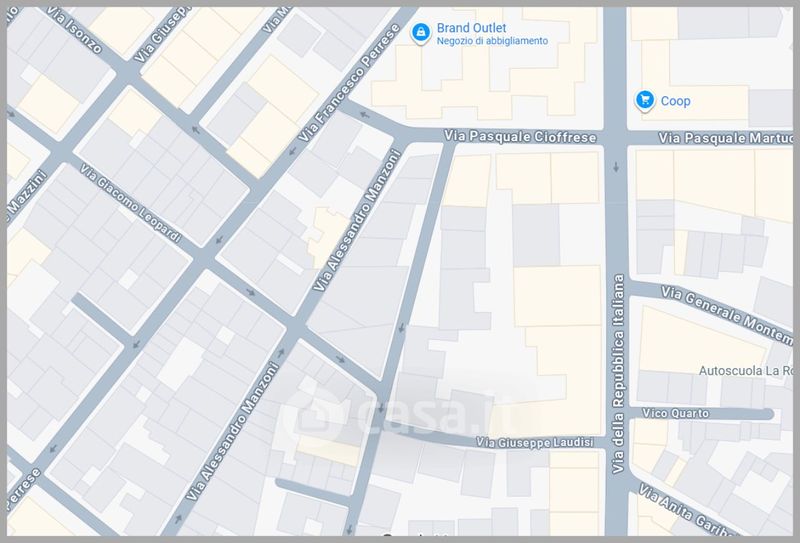Click the Brand Outlet shopping bag pin
Screen dimensions: 800x543
point(421,33)
